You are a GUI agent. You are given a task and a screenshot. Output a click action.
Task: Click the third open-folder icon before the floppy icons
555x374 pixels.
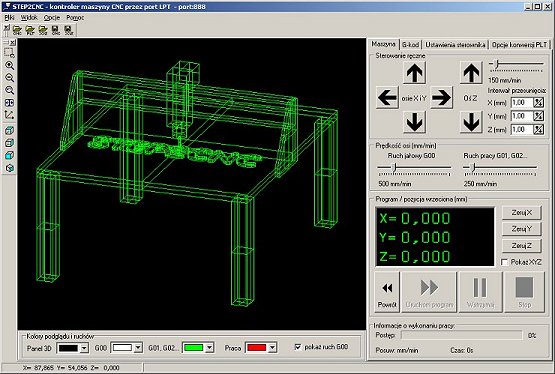[x=43, y=30]
